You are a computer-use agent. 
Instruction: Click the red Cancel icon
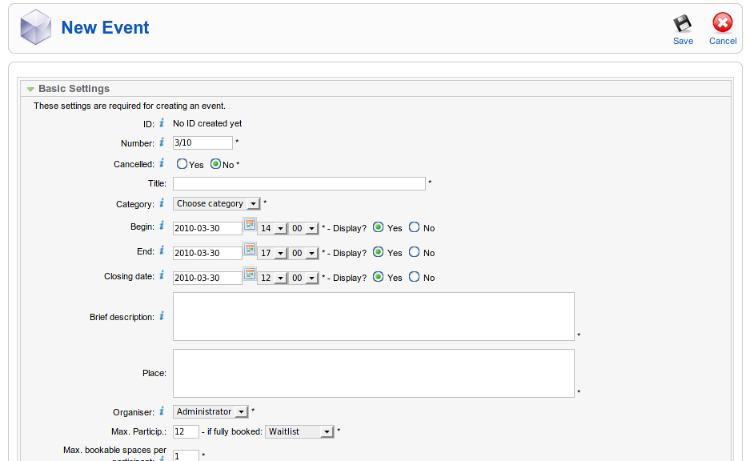[x=722, y=22]
